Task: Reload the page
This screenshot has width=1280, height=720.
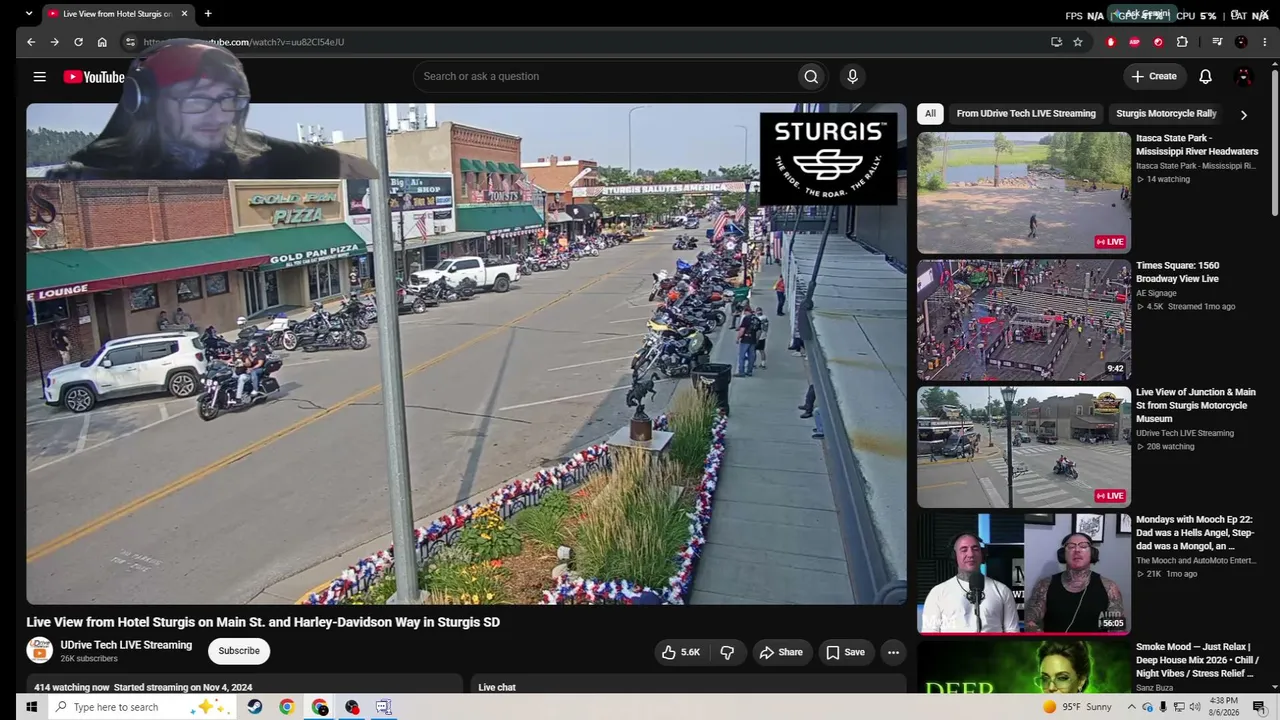Action: 78,42
